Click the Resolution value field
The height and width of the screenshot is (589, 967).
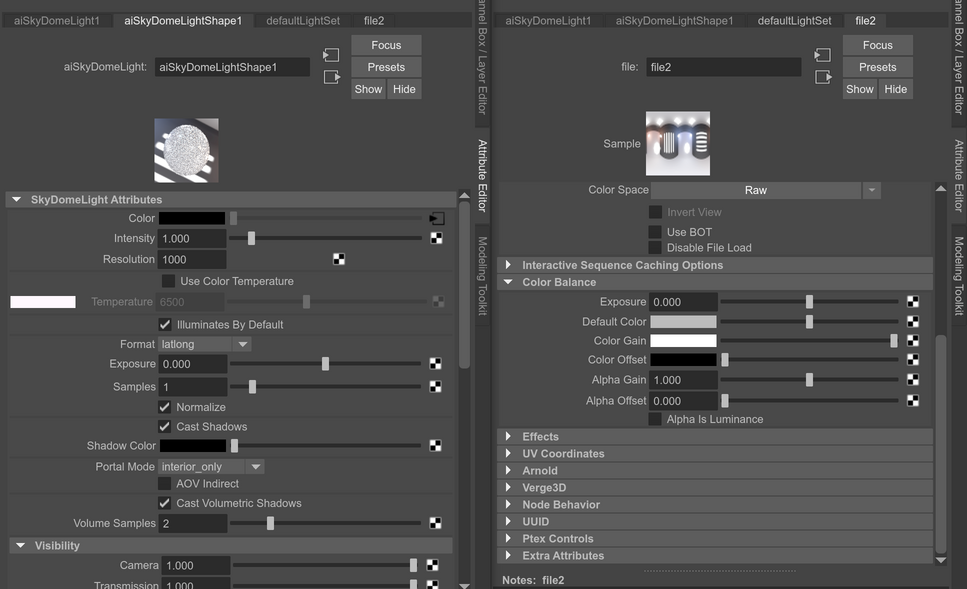click(192, 259)
